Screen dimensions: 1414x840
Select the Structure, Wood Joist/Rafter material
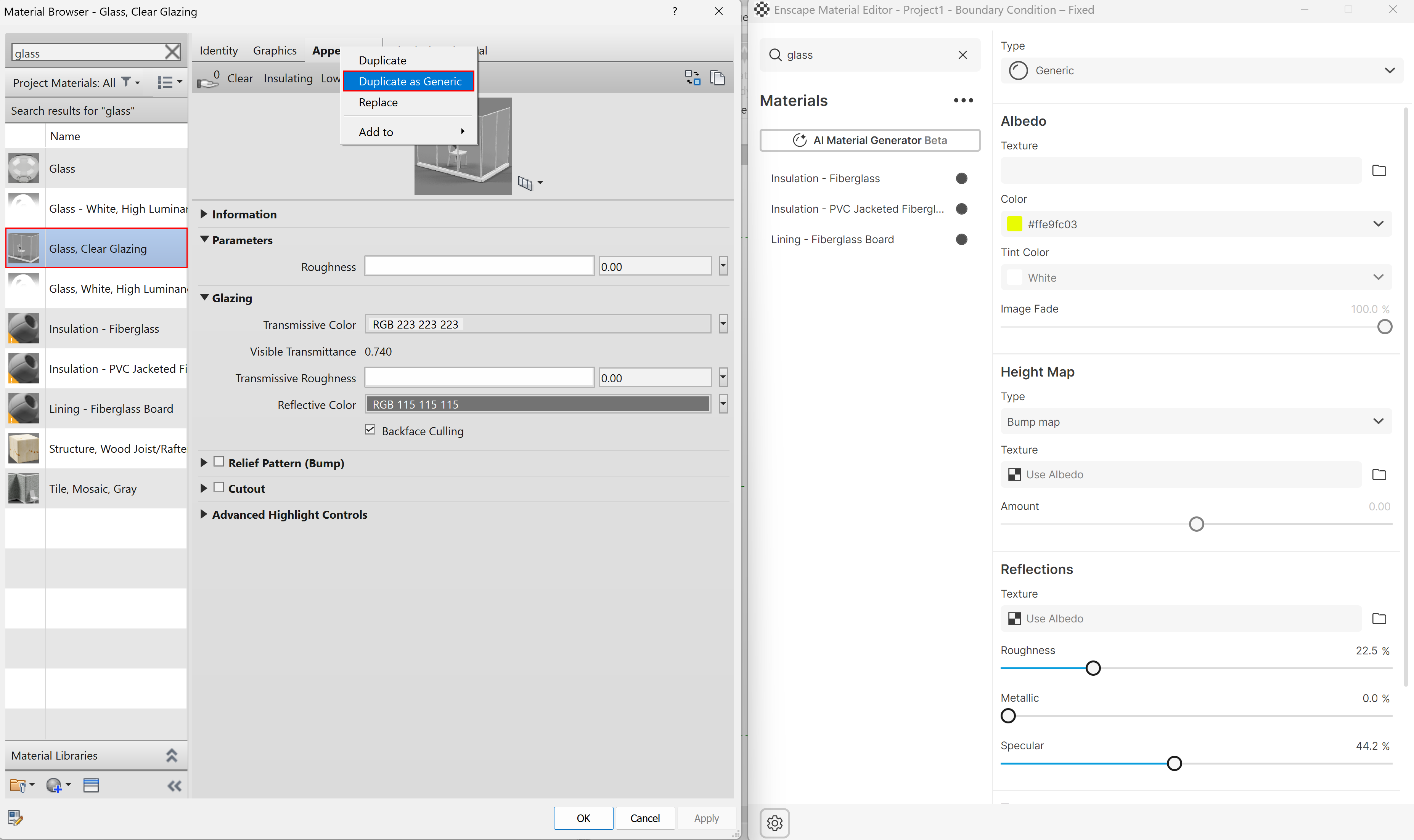point(96,448)
